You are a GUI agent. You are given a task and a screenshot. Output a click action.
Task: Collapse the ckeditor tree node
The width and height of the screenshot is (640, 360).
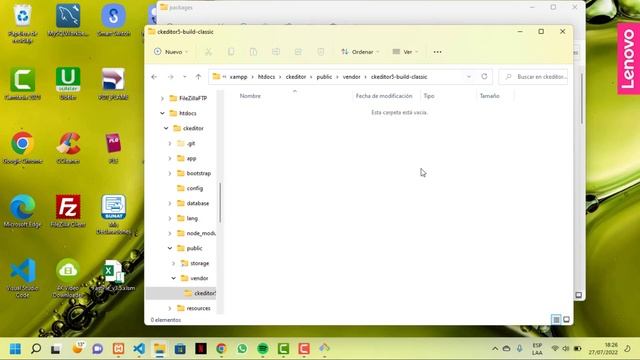166,128
